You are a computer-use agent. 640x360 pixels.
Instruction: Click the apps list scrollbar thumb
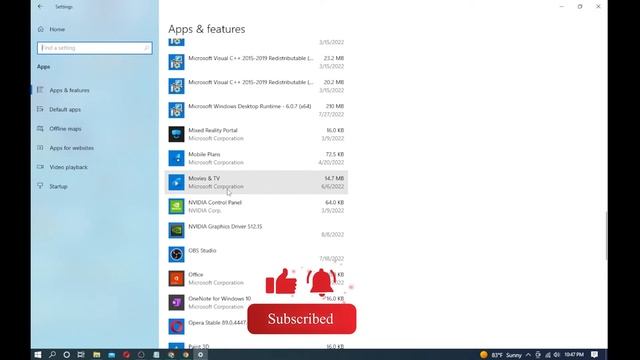point(607,236)
